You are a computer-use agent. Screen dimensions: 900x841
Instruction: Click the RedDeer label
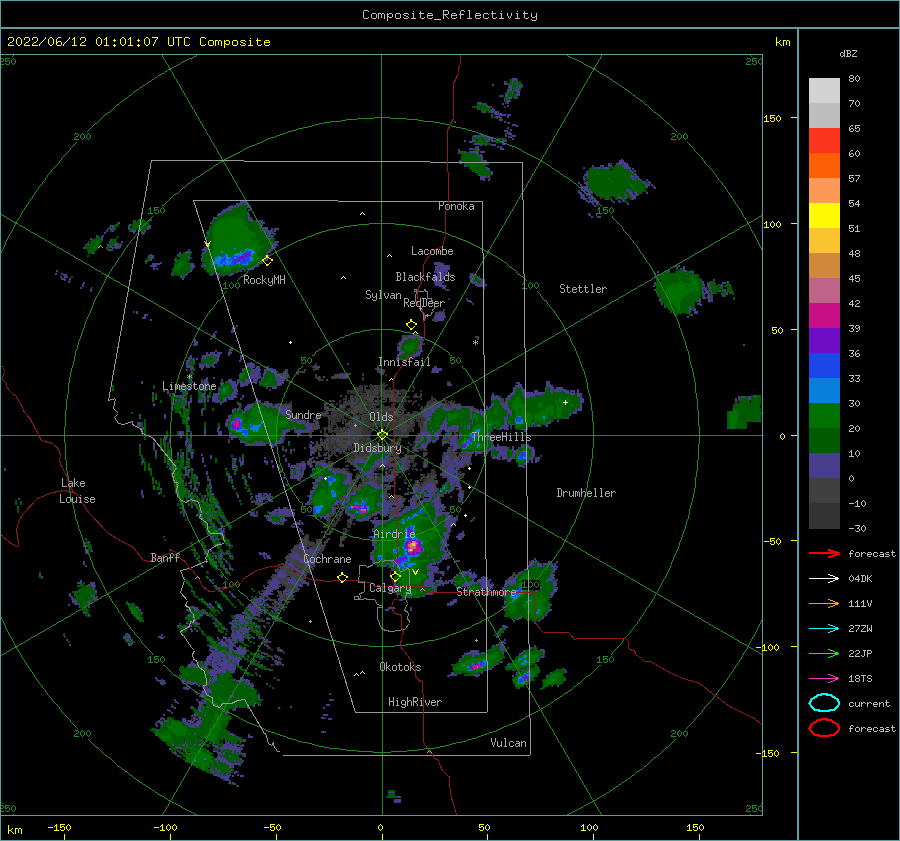tap(424, 303)
